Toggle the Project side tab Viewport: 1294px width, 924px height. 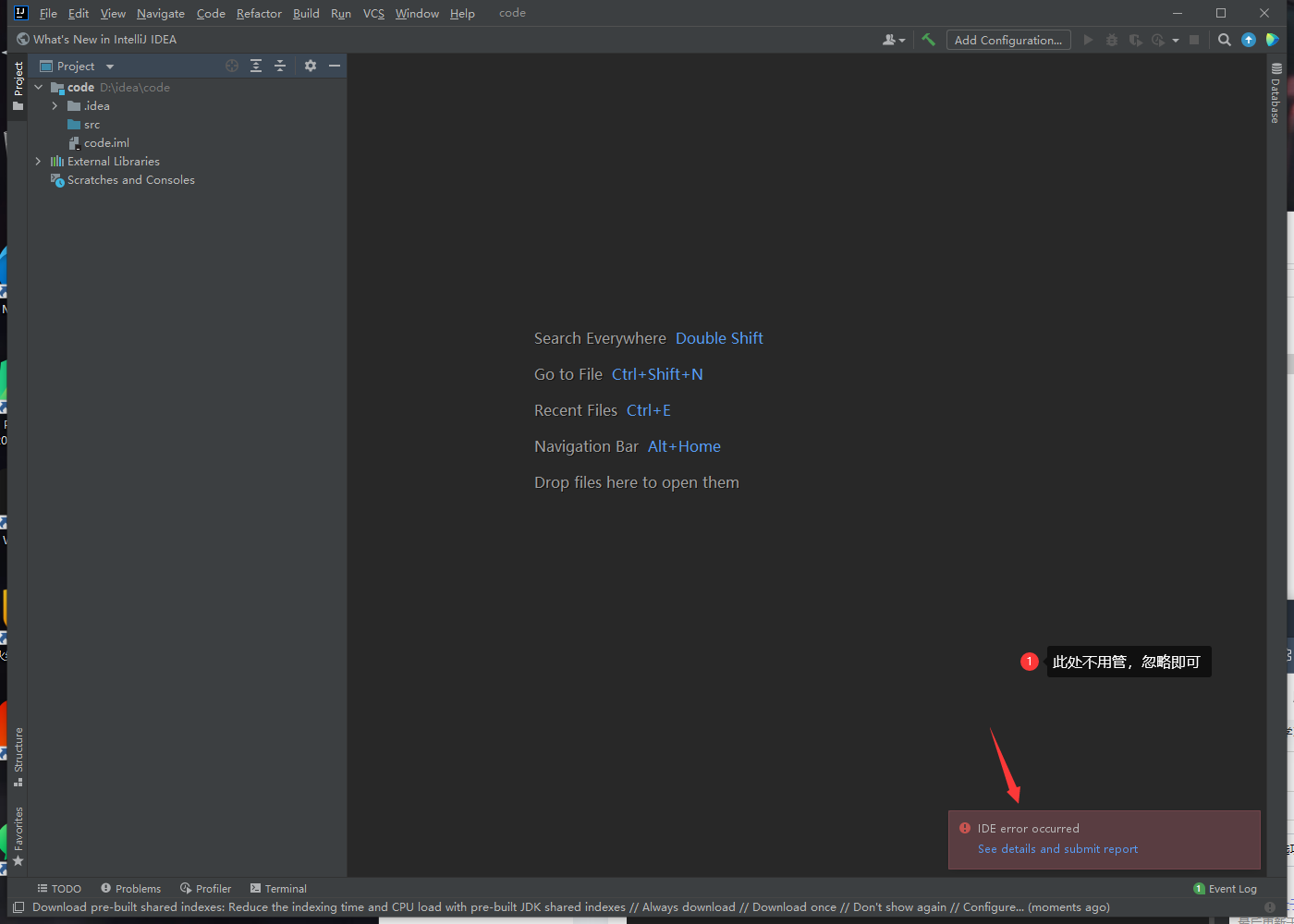pyautogui.click(x=18, y=86)
